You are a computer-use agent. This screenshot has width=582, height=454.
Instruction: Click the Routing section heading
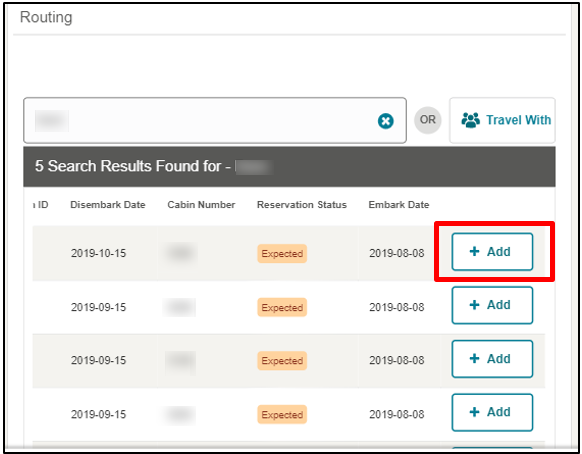[x=46, y=17]
